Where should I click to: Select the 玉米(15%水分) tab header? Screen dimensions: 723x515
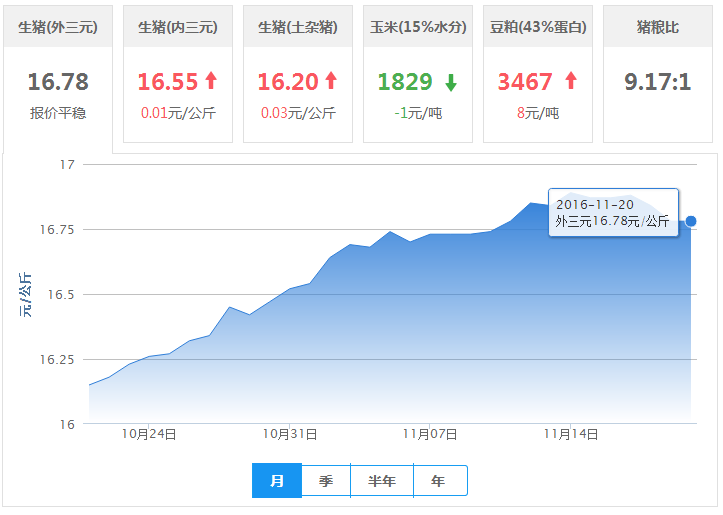417,27
